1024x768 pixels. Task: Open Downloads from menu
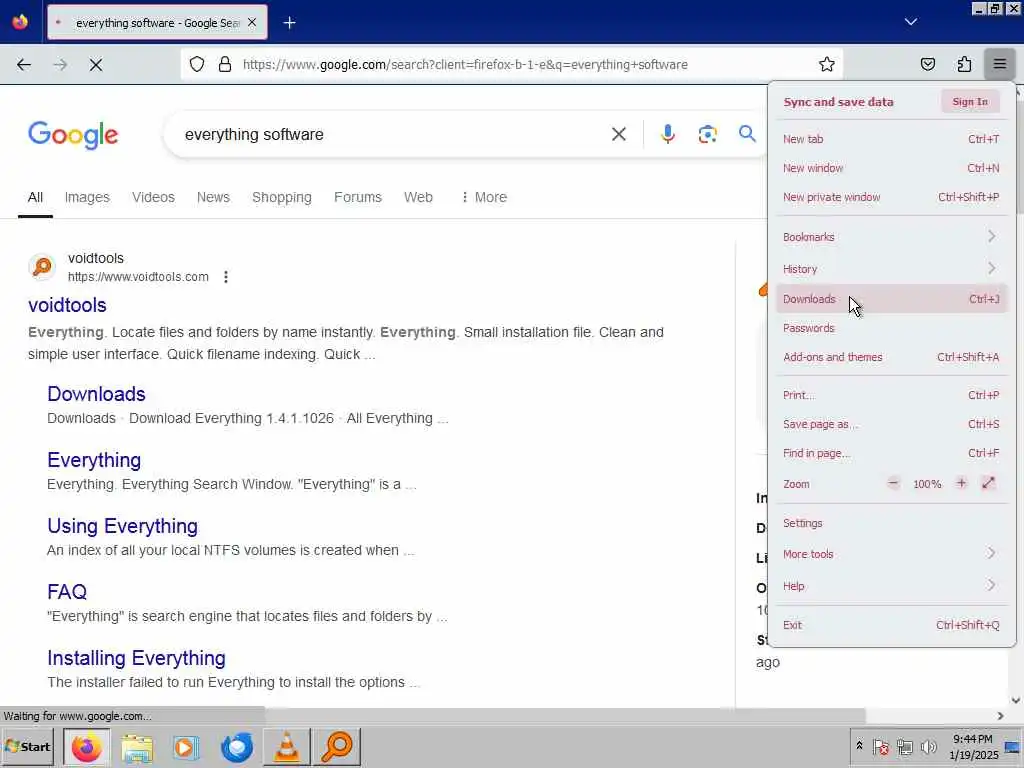pos(891,299)
